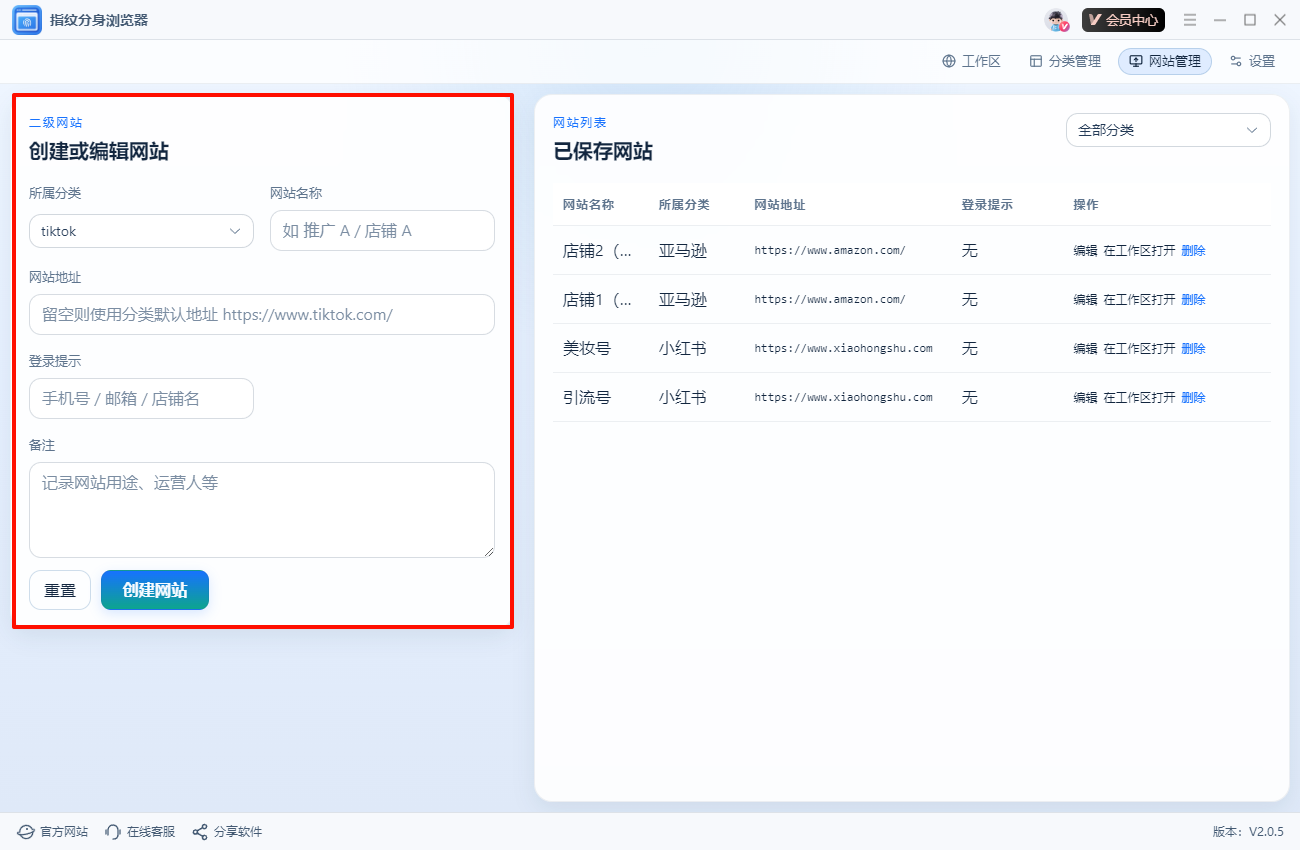Image resolution: width=1300 pixels, height=850 pixels.
Task: Maximize the browser window
Action: [1250, 20]
